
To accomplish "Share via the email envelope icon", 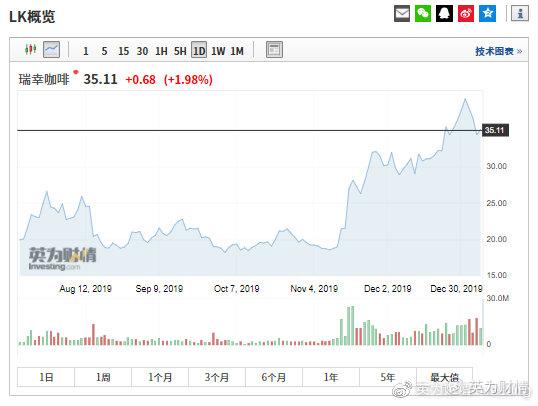I will (x=402, y=14).
